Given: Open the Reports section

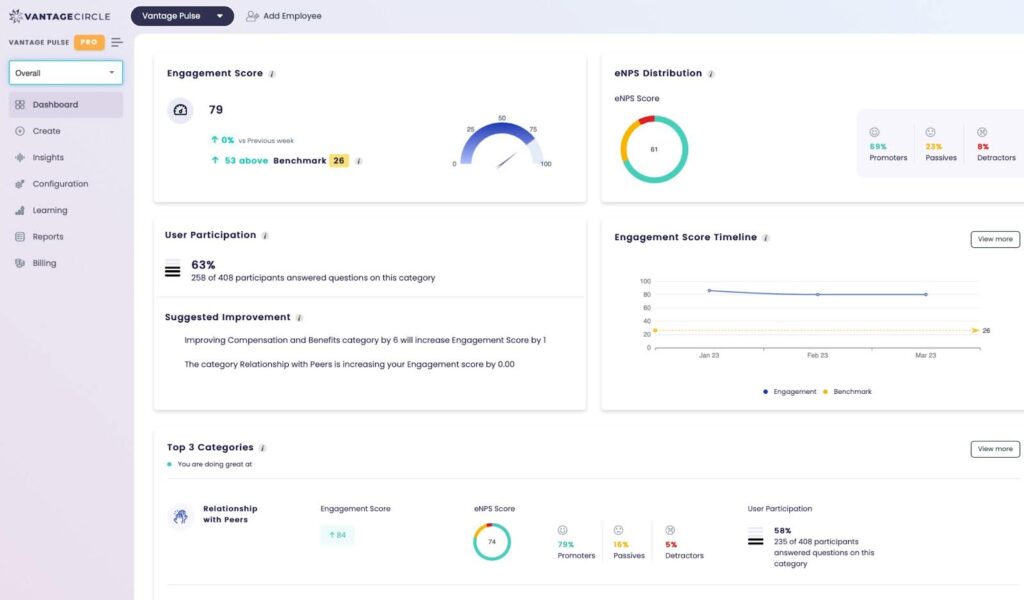Looking at the screenshot, I should tap(47, 237).
